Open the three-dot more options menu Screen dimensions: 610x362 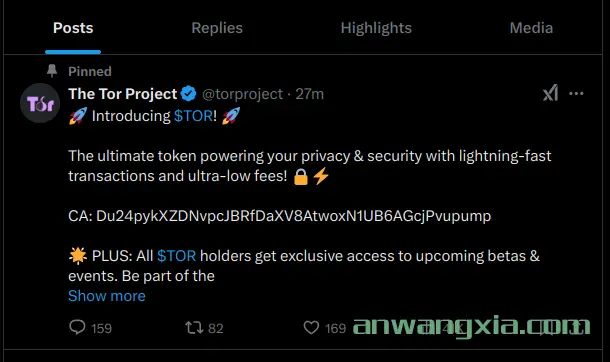tap(576, 93)
